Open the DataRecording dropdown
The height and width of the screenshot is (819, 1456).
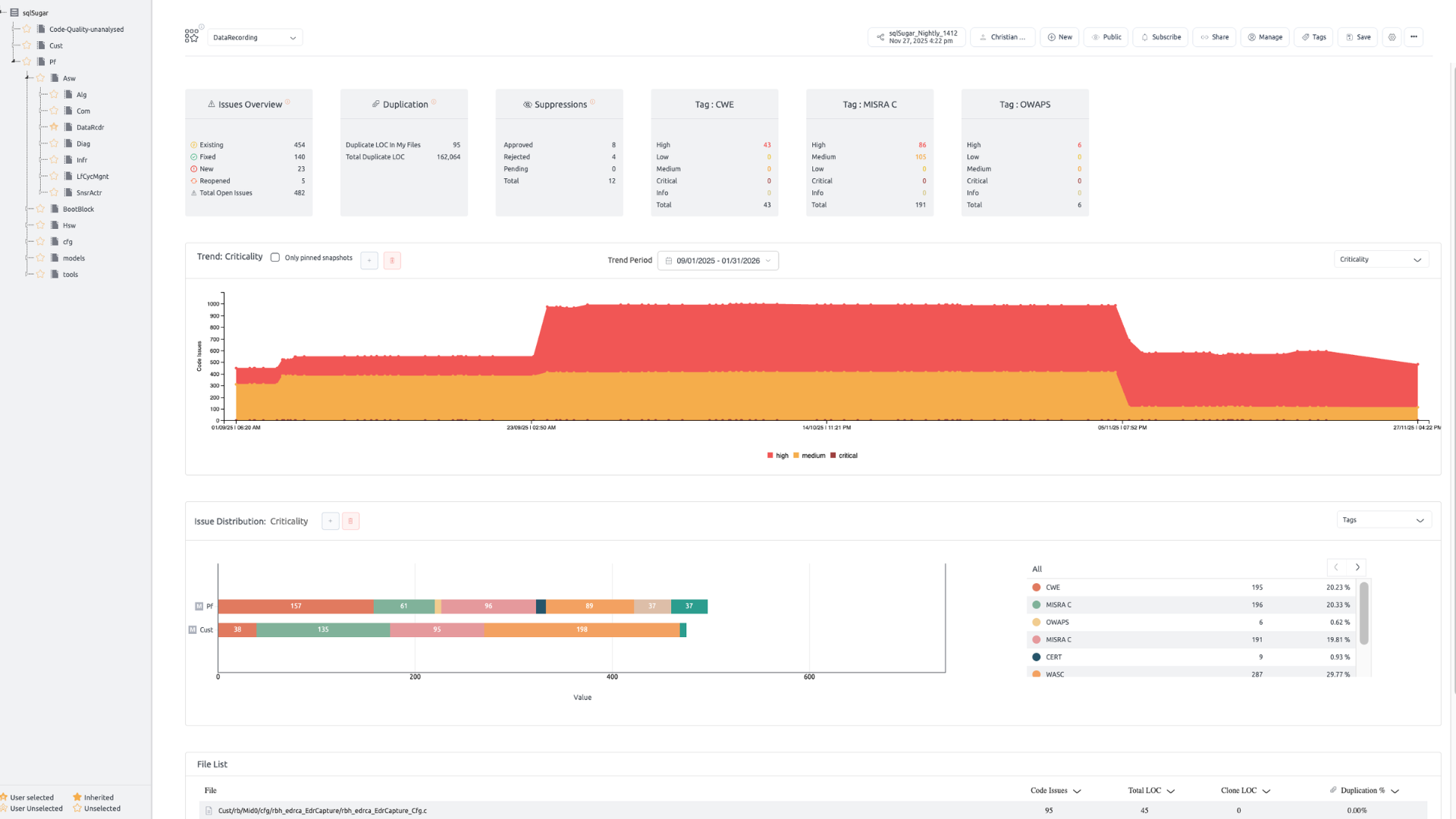pyautogui.click(x=255, y=37)
